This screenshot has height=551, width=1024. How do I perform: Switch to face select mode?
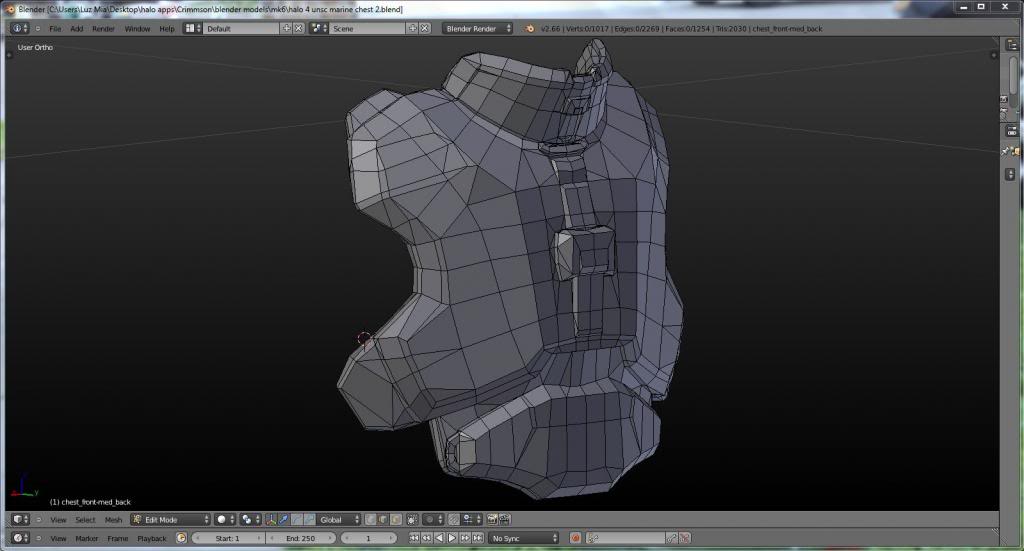(x=395, y=520)
